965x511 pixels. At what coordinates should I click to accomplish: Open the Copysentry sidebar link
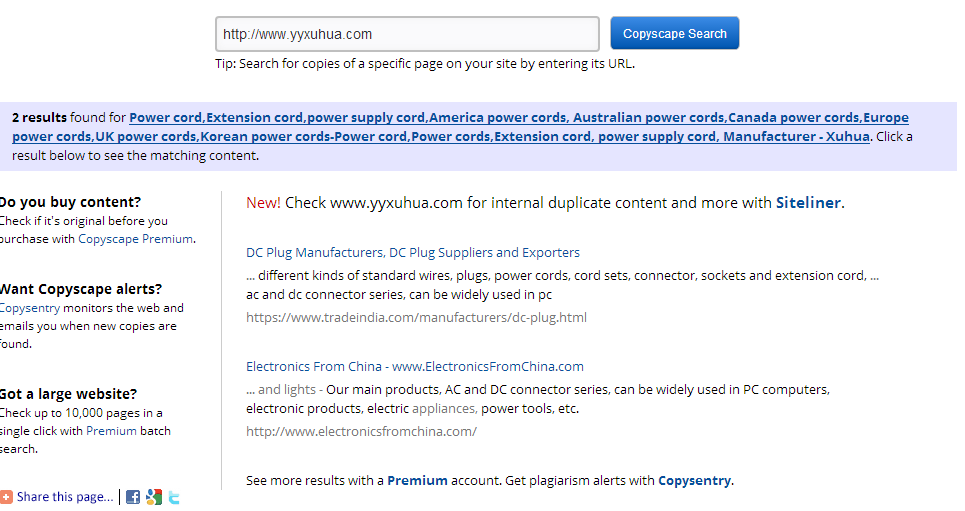point(30,308)
